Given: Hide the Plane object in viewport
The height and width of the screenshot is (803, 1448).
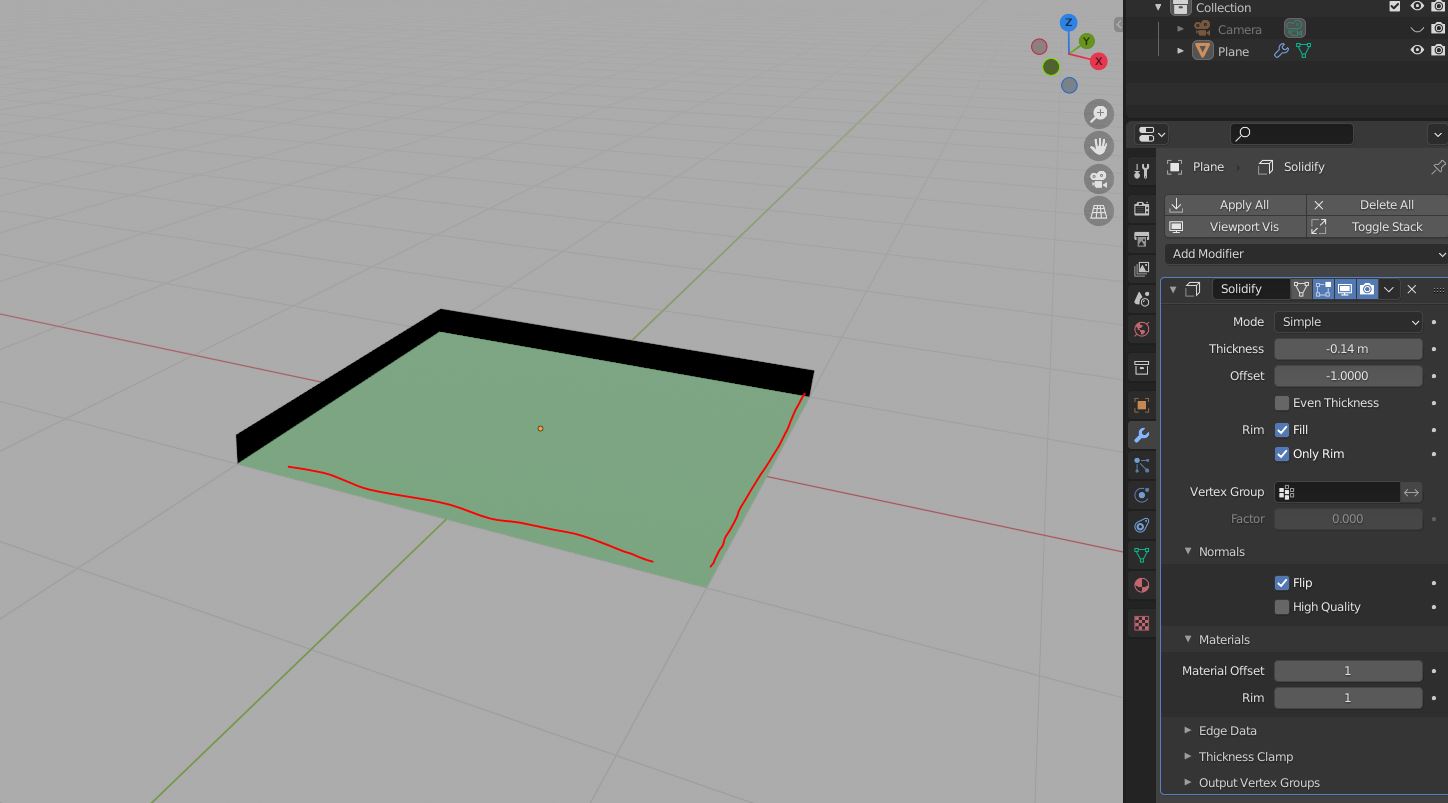Looking at the screenshot, I should (1417, 51).
